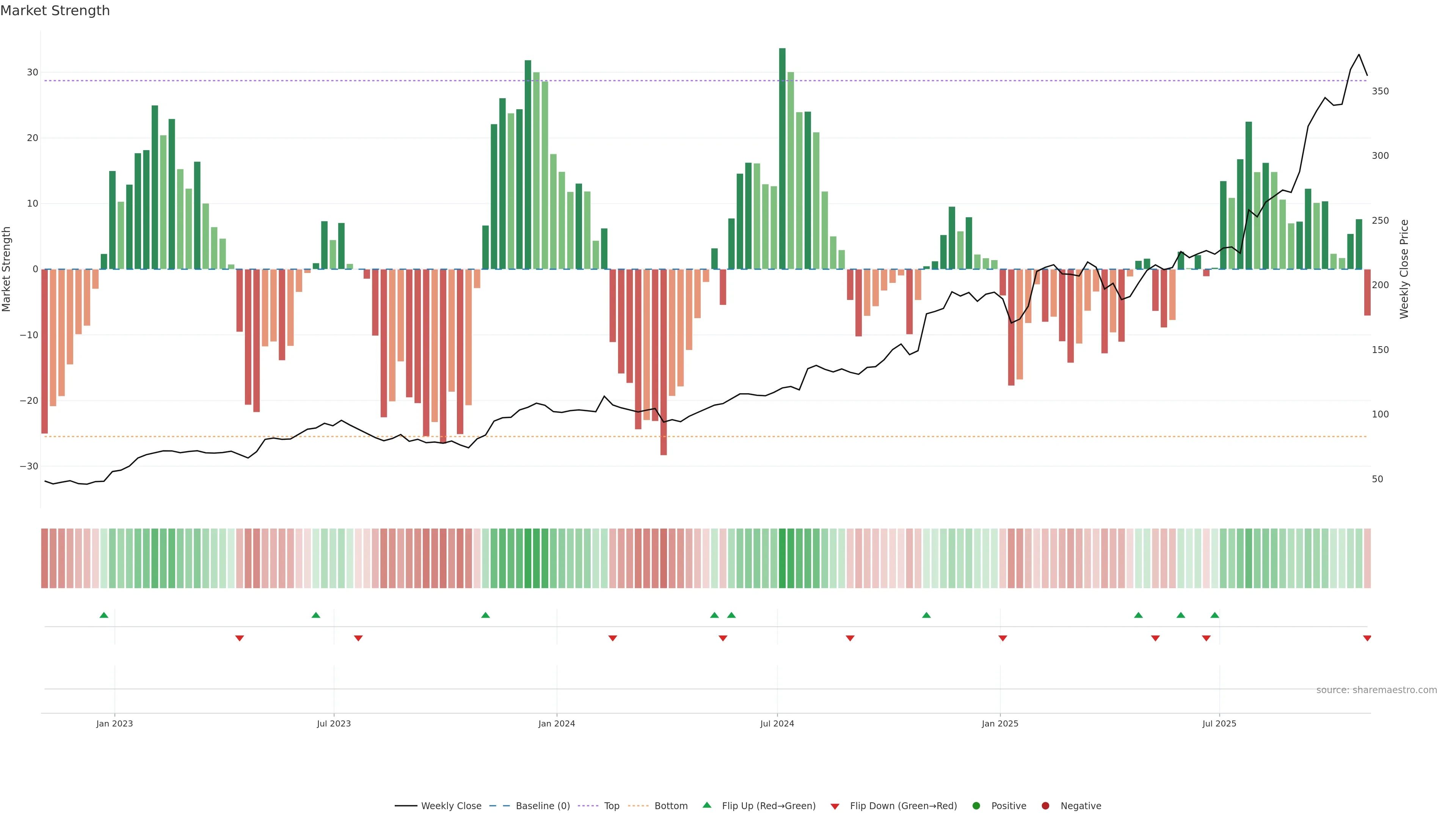
Task: Click the Positive green circle legend icon
Action: point(976,806)
